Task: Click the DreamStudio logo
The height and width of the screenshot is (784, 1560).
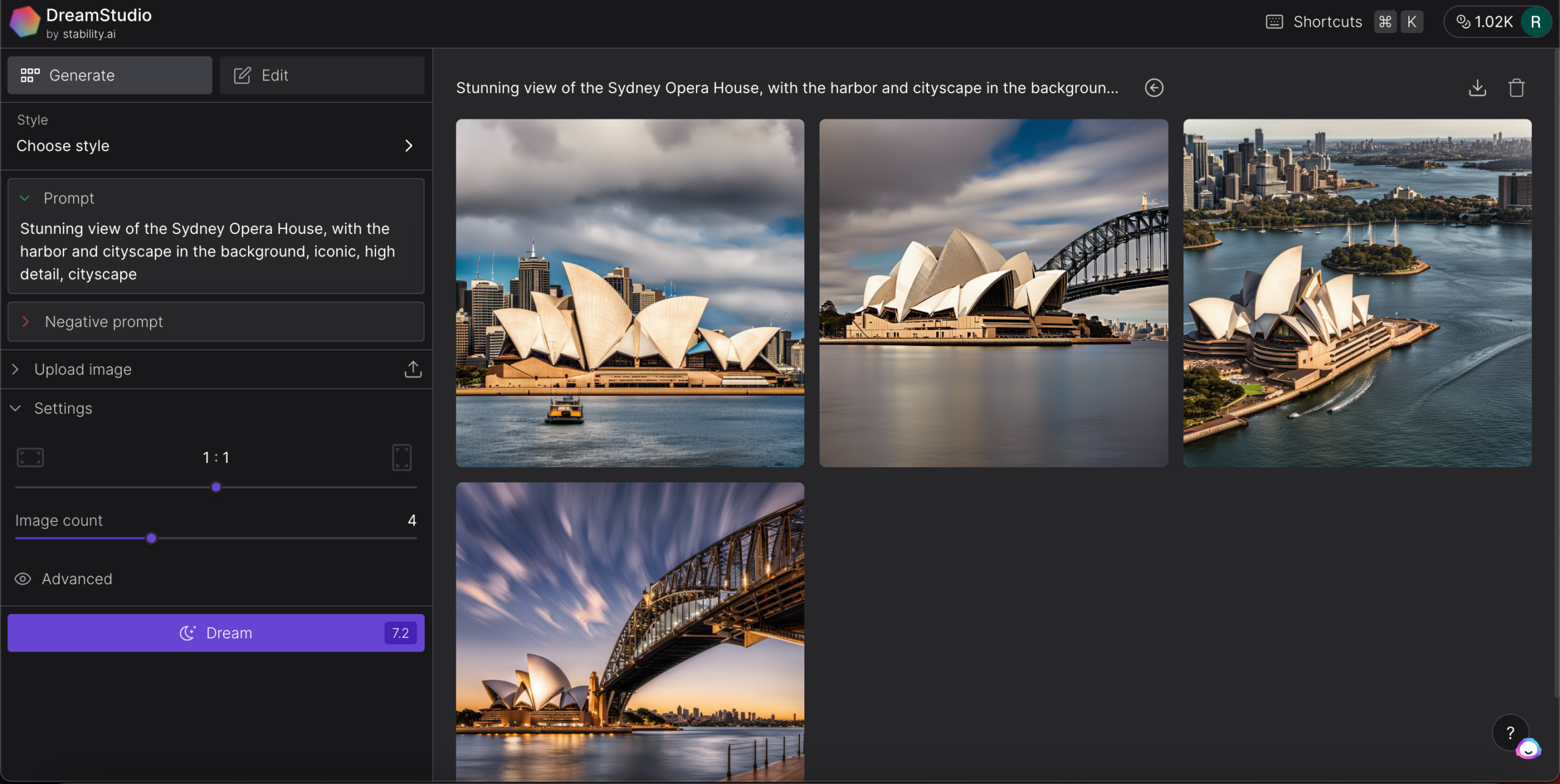Action: coord(24,22)
